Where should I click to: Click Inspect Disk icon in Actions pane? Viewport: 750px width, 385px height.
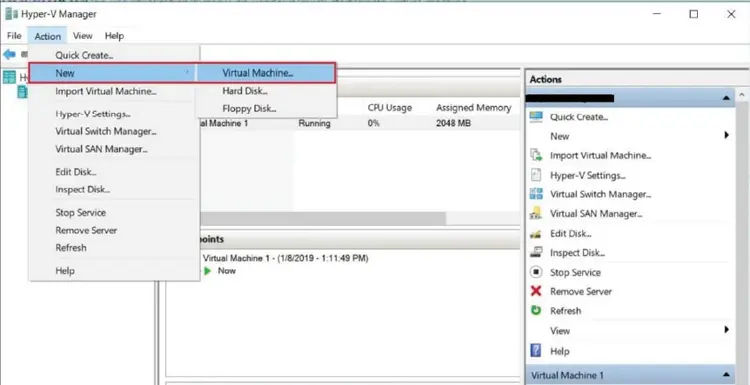click(x=536, y=253)
